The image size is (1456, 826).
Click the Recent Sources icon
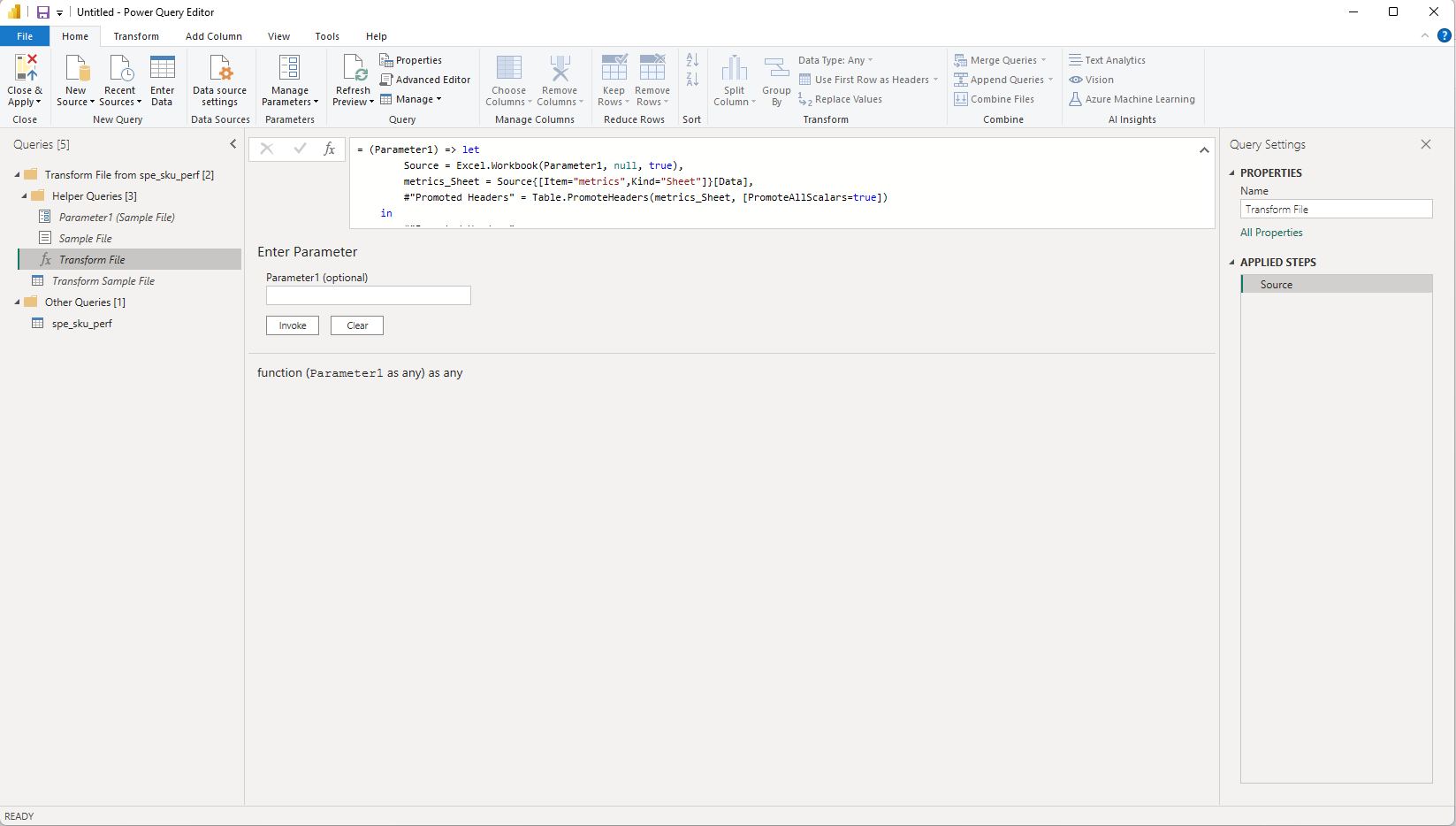click(120, 68)
